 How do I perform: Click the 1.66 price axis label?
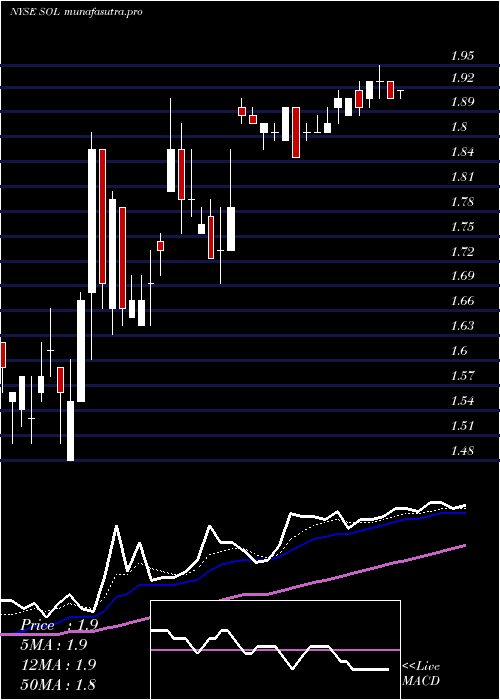point(462,301)
